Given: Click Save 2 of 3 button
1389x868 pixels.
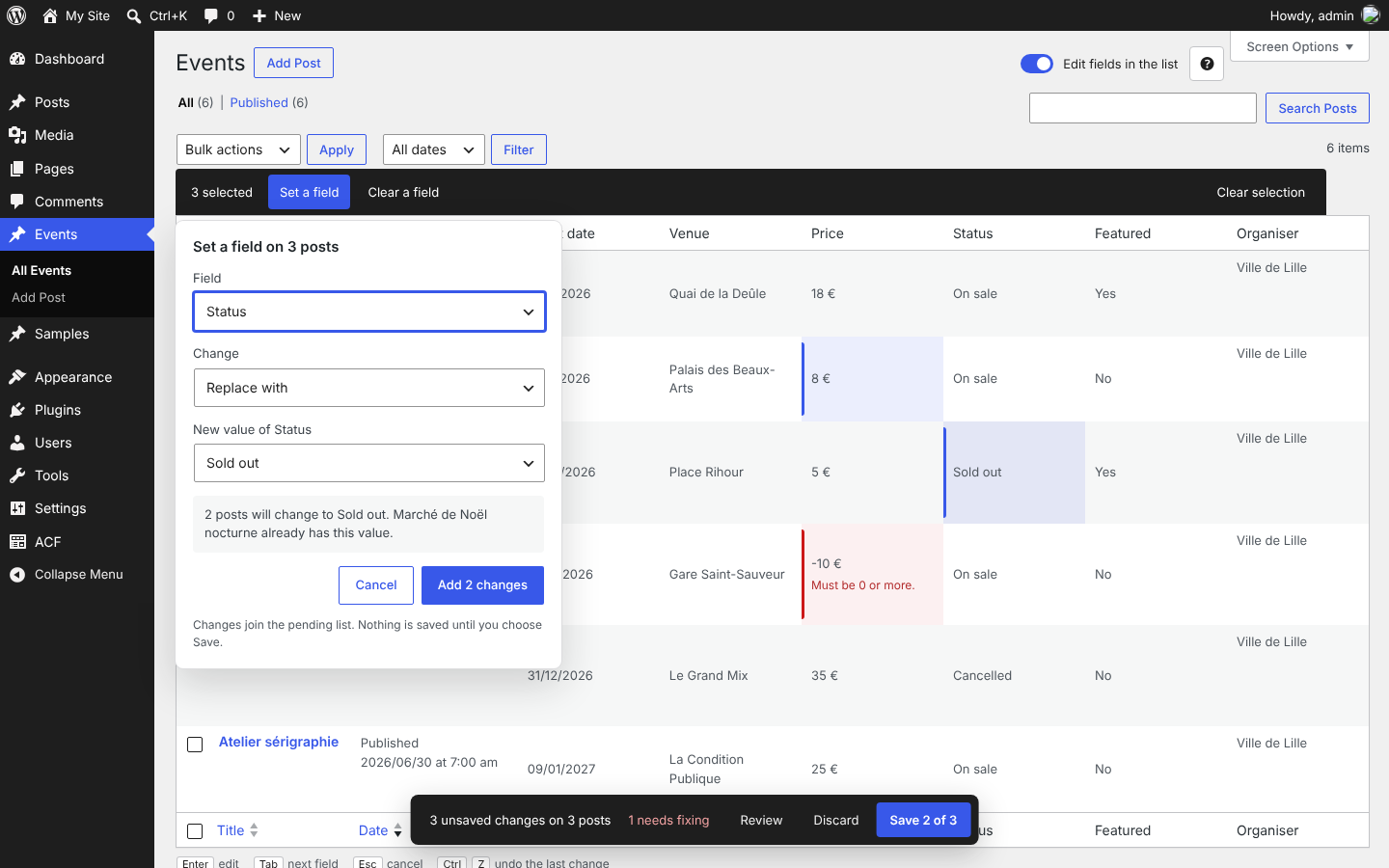Looking at the screenshot, I should pyautogui.click(x=923, y=820).
